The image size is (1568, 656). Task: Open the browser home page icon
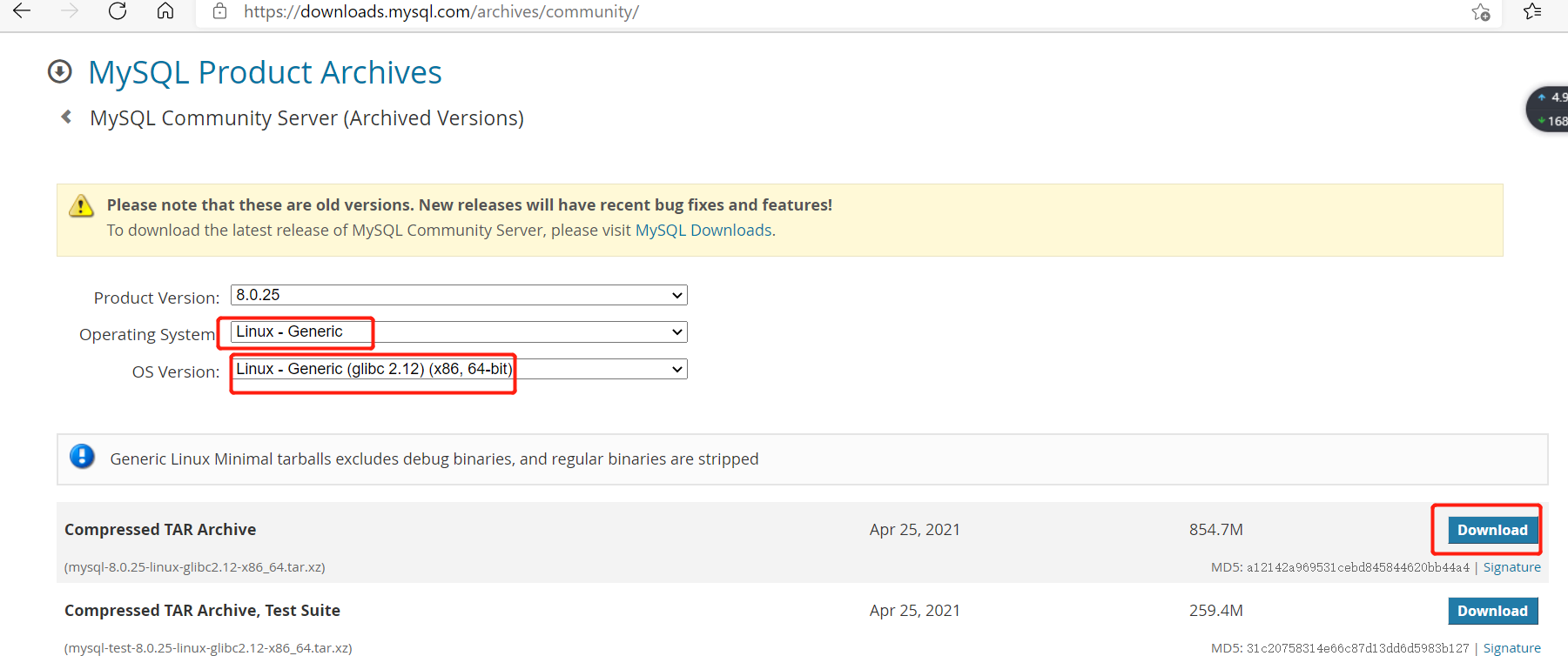165,10
